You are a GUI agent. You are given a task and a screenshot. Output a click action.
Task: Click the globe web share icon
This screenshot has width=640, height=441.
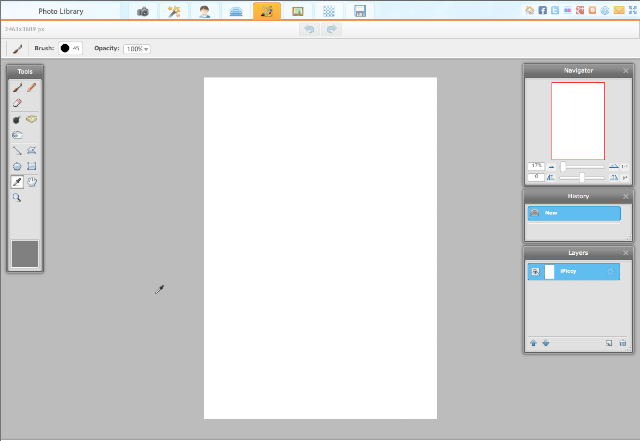tap(605, 10)
